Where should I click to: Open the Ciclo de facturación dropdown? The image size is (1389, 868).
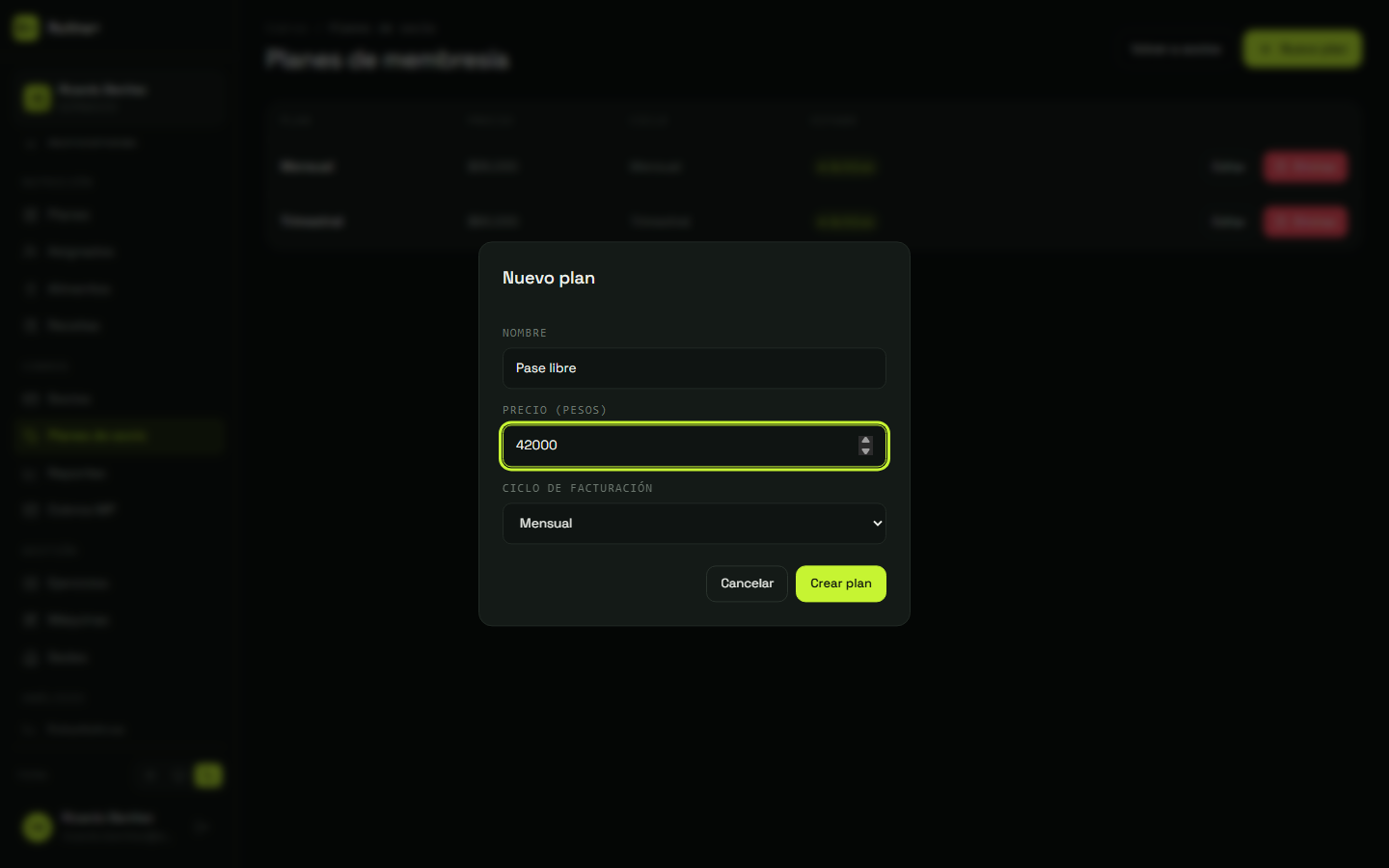(x=694, y=524)
